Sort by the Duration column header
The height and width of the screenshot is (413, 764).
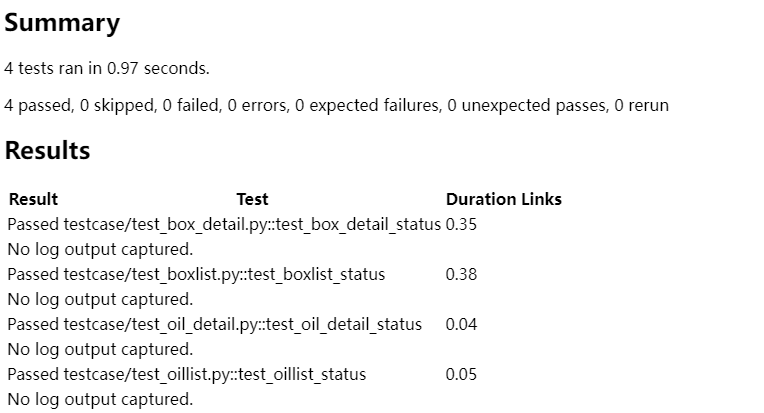[481, 199]
